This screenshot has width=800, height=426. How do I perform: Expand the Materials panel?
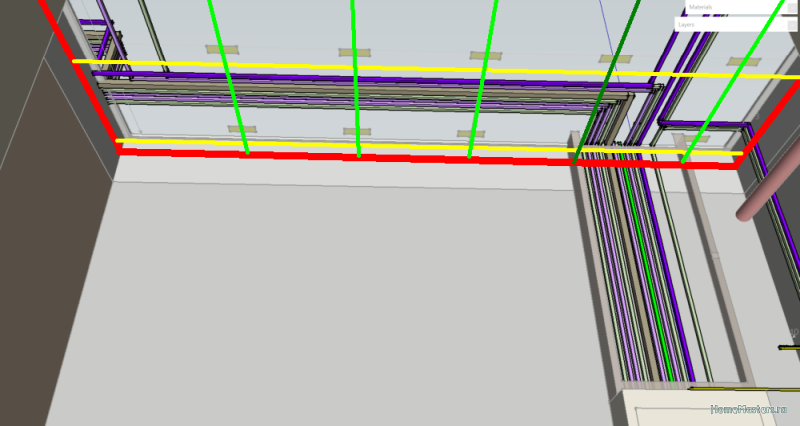[x=791, y=8]
